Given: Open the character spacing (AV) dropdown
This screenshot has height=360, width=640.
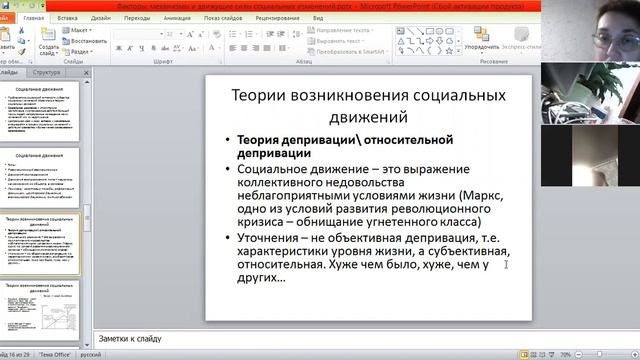Looking at the screenshot, I should (x=178, y=48).
